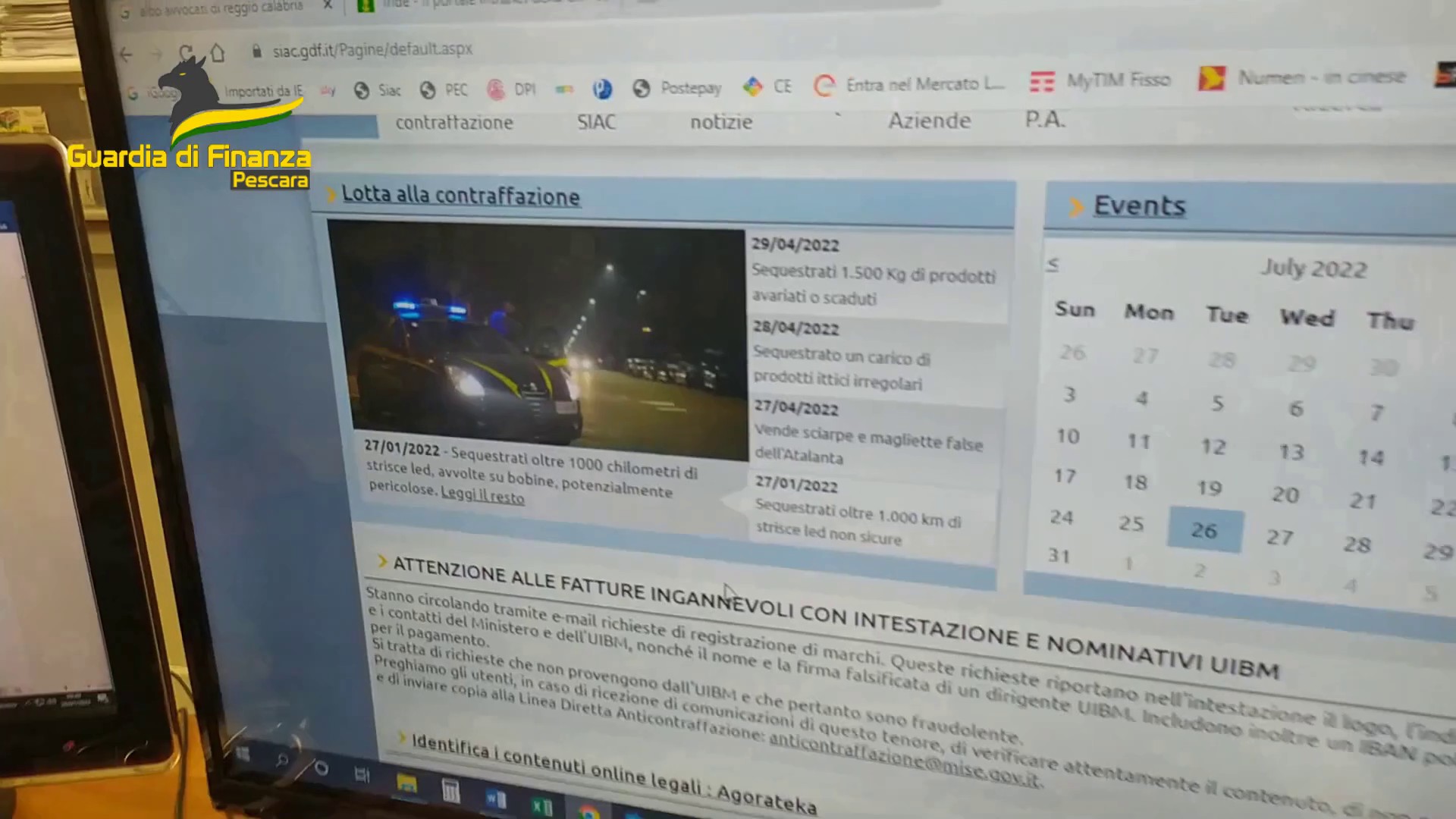The image size is (1456, 819).
Task: Open Calculator from the taskbar
Action: [x=450, y=792]
